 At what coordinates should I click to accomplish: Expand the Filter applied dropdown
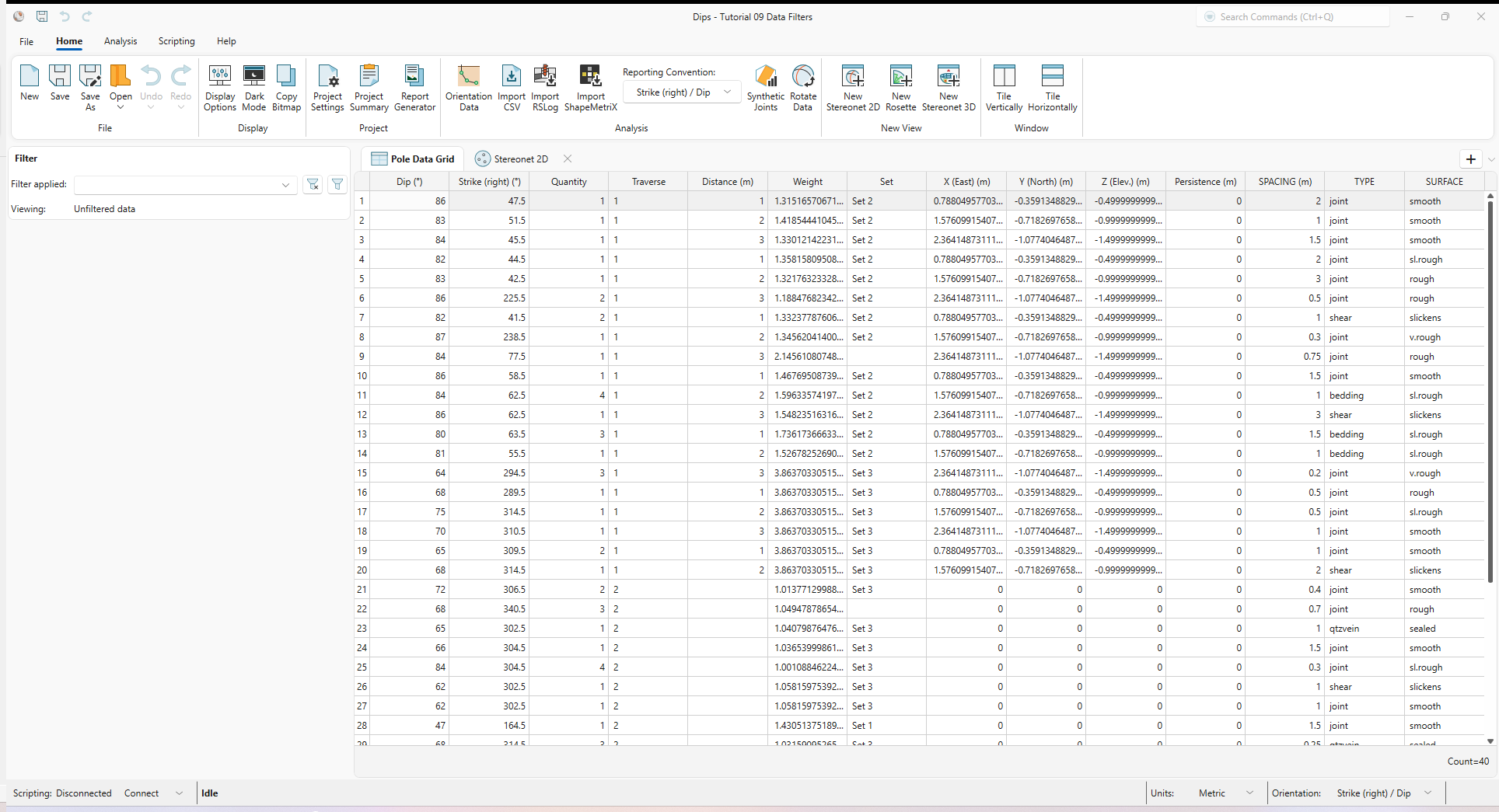pos(285,185)
